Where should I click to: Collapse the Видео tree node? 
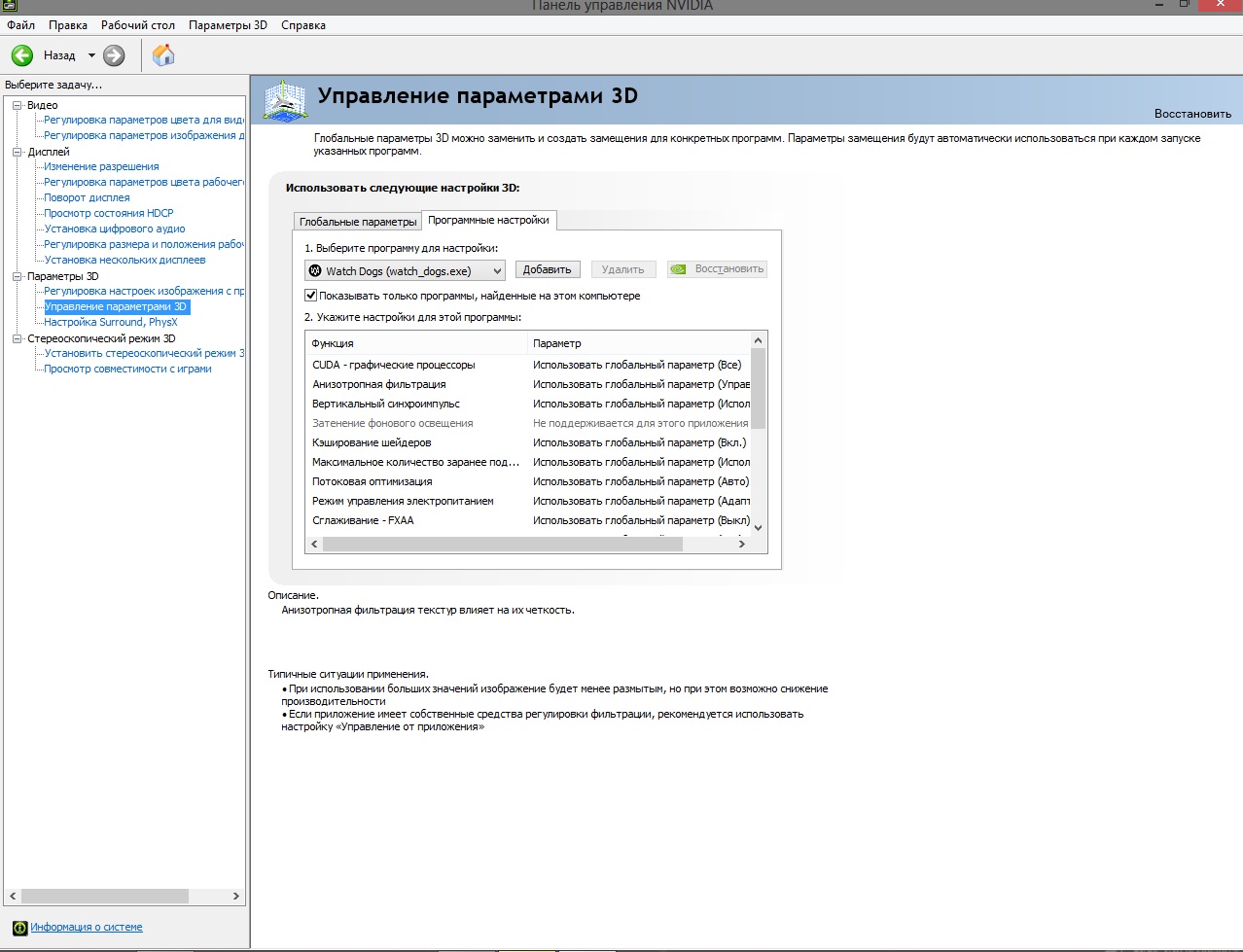[x=18, y=105]
